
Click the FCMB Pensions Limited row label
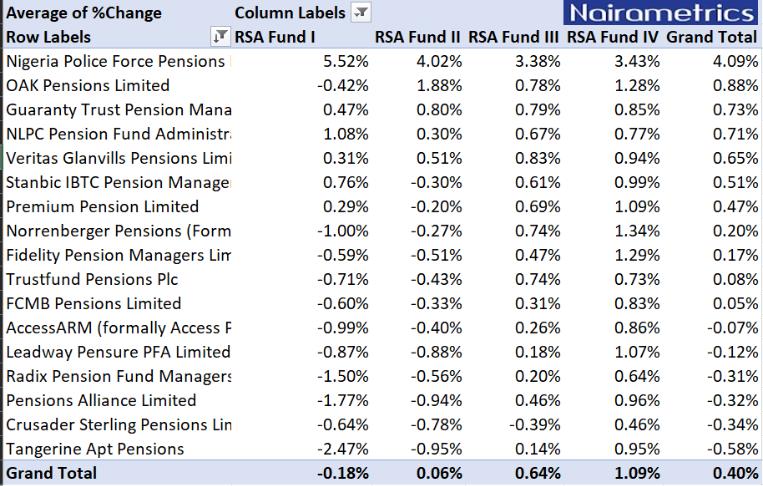pyautogui.click(x=93, y=303)
